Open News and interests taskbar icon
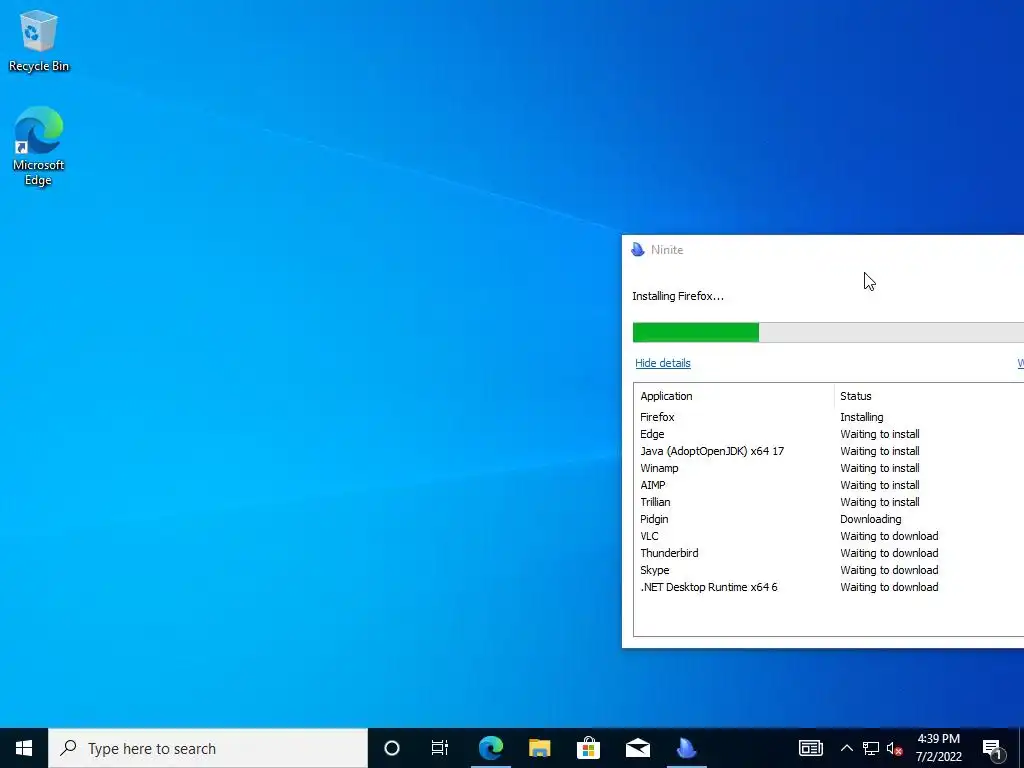Image resolution: width=1024 pixels, height=768 pixels. (x=810, y=748)
